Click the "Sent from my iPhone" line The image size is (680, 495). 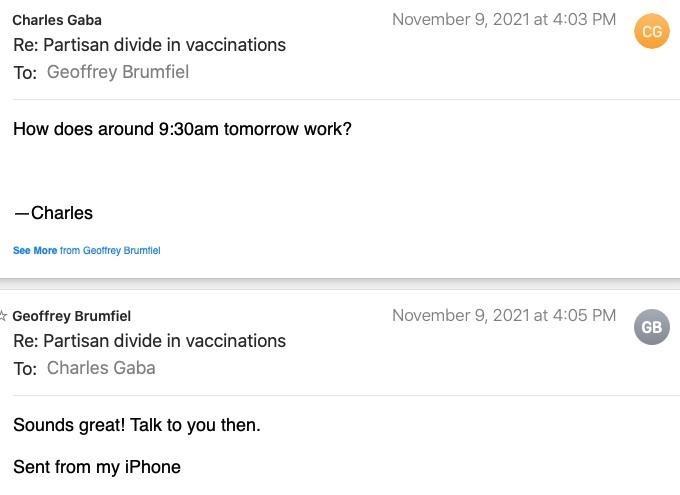point(96,467)
